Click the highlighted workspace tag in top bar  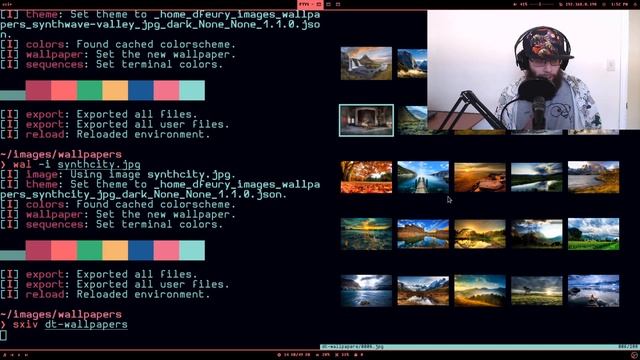click(x=310, y=4)
